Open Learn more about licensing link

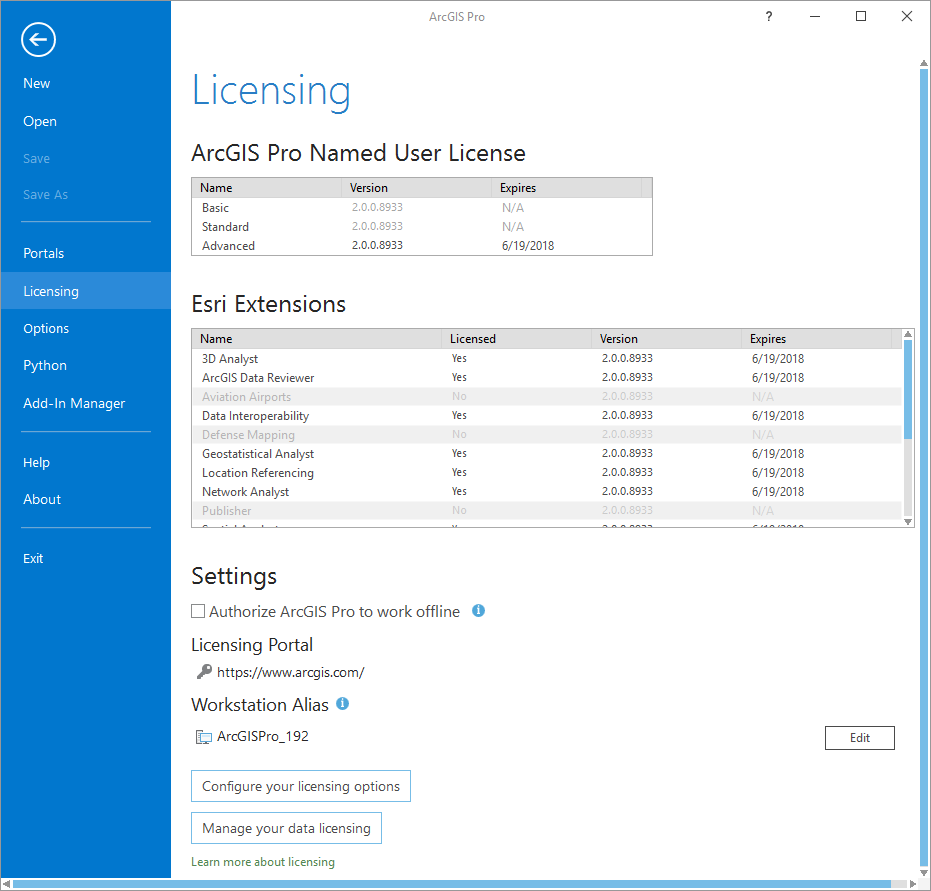click(x=263, y=862)
